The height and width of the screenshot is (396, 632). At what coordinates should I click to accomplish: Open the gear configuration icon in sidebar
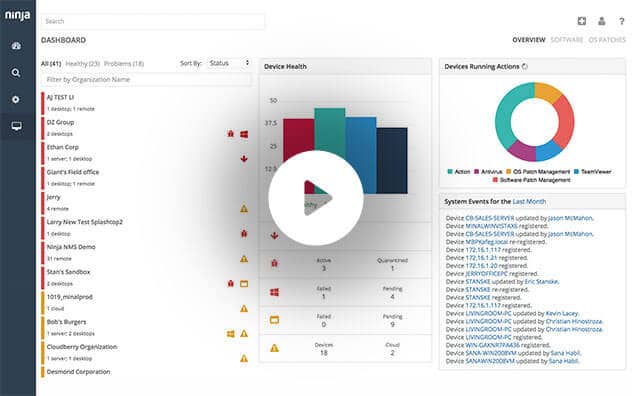point(16,100)
